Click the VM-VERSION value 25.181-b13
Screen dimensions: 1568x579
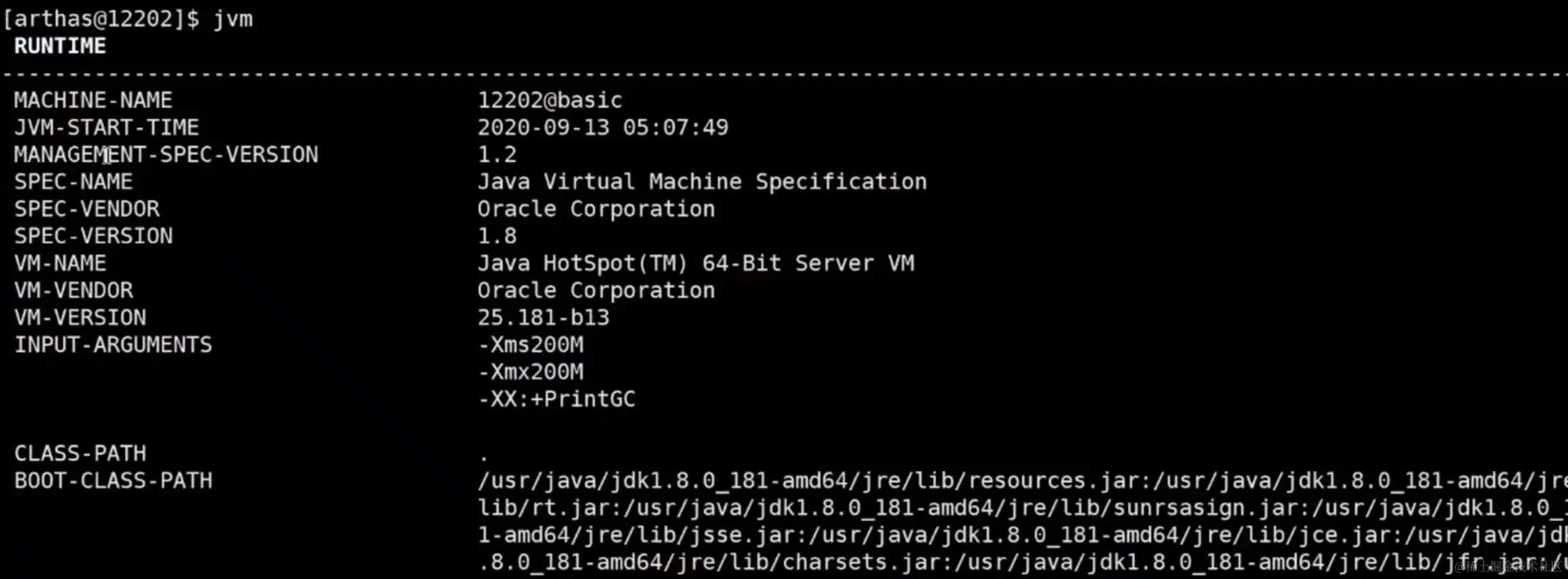[543, 317]
